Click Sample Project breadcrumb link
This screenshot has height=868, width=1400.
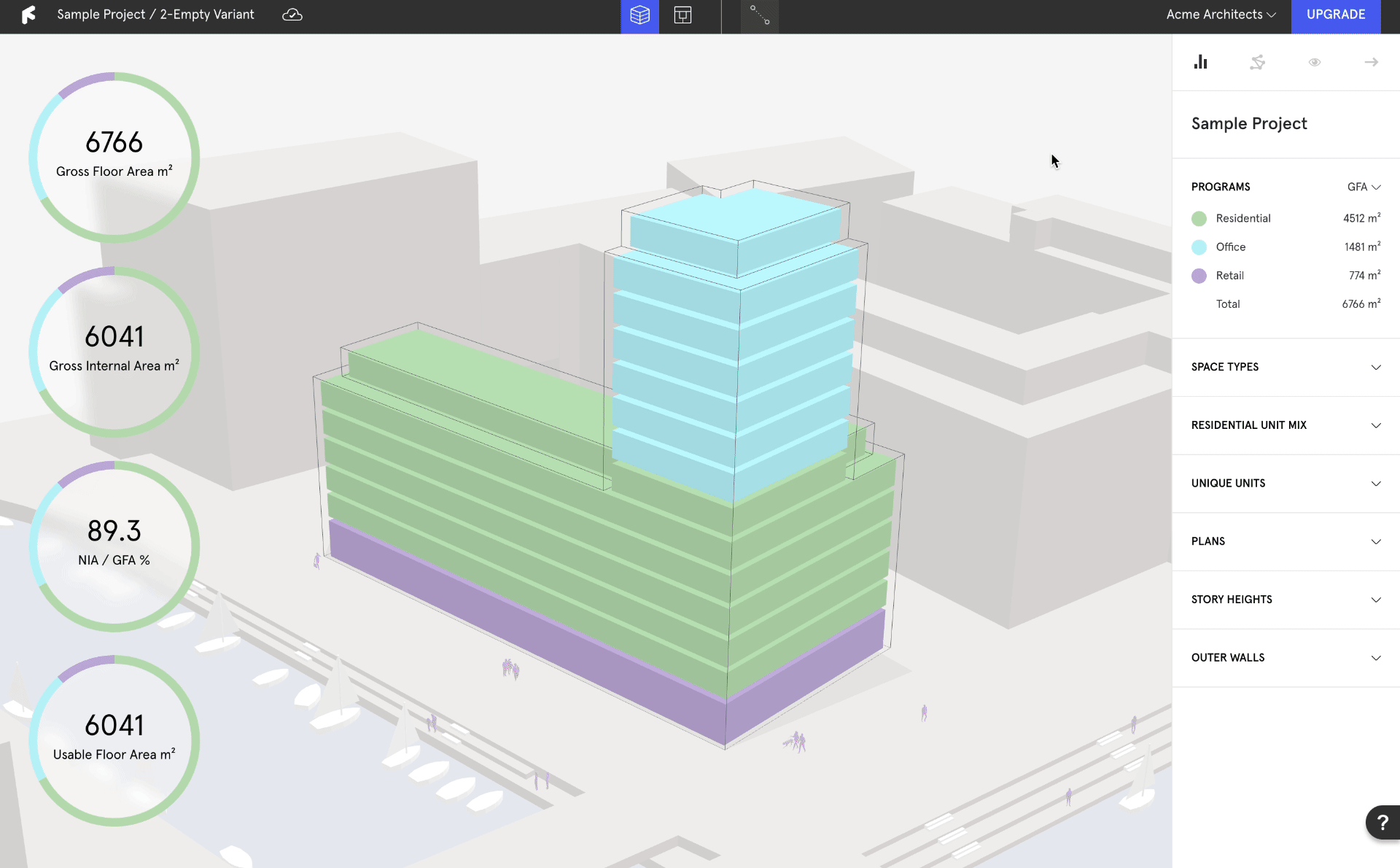tap(101, 15)
